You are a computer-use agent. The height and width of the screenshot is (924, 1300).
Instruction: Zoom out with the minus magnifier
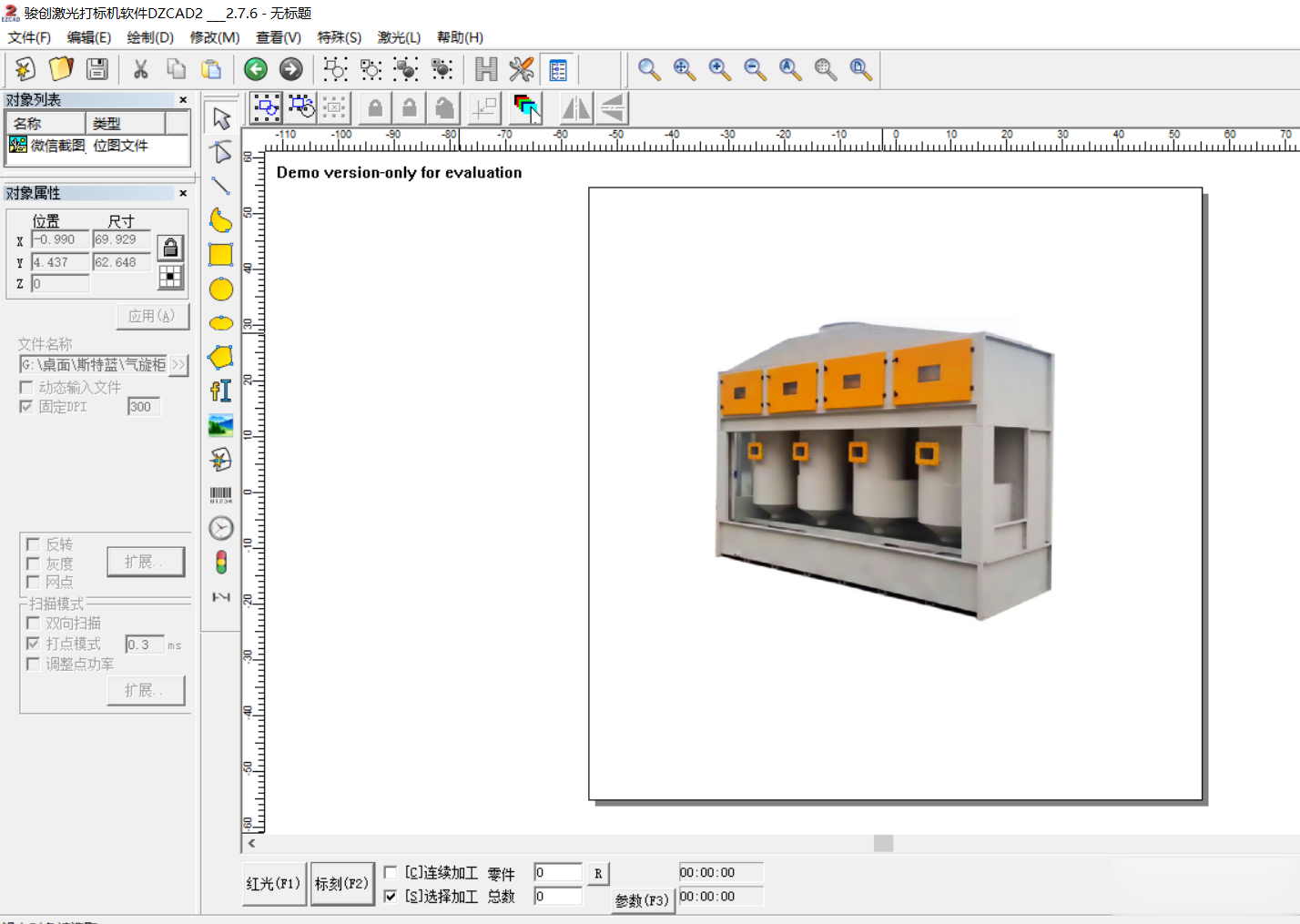(755, 69)
